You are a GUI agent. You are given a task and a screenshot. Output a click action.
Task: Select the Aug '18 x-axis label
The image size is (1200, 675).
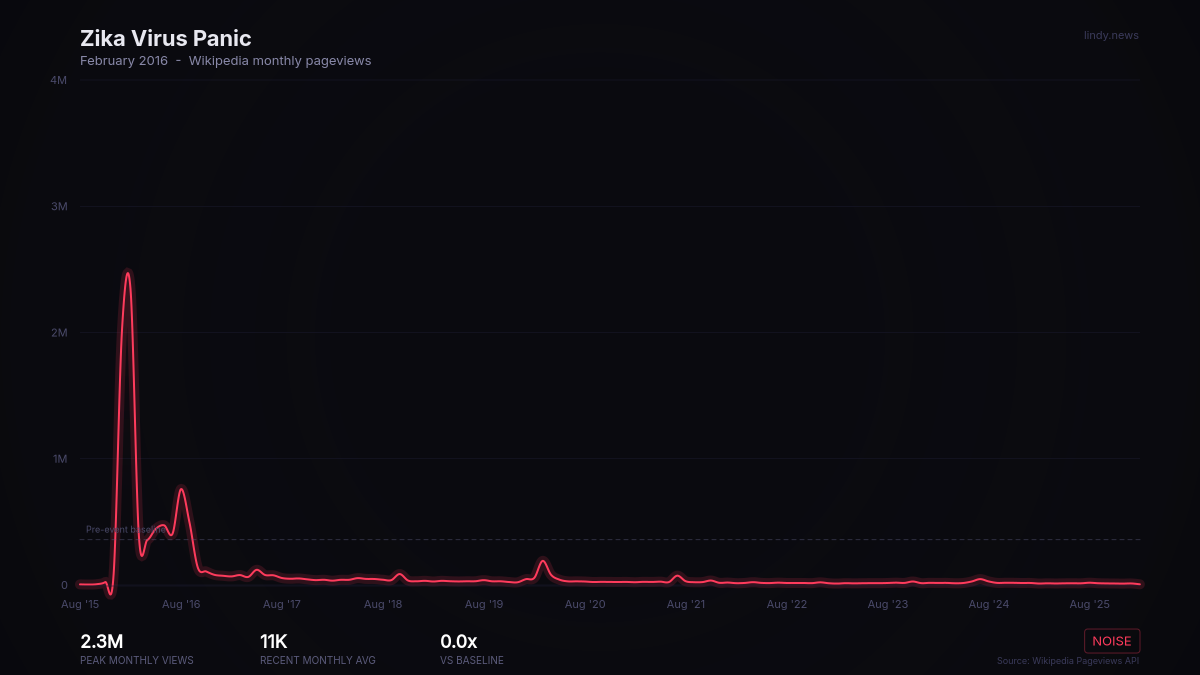[x=383, y=604]
